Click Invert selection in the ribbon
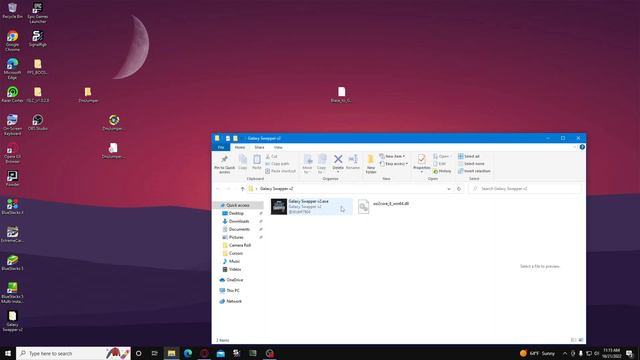Image resolution: width=640 pixels, height=360 pixels. 474,171
